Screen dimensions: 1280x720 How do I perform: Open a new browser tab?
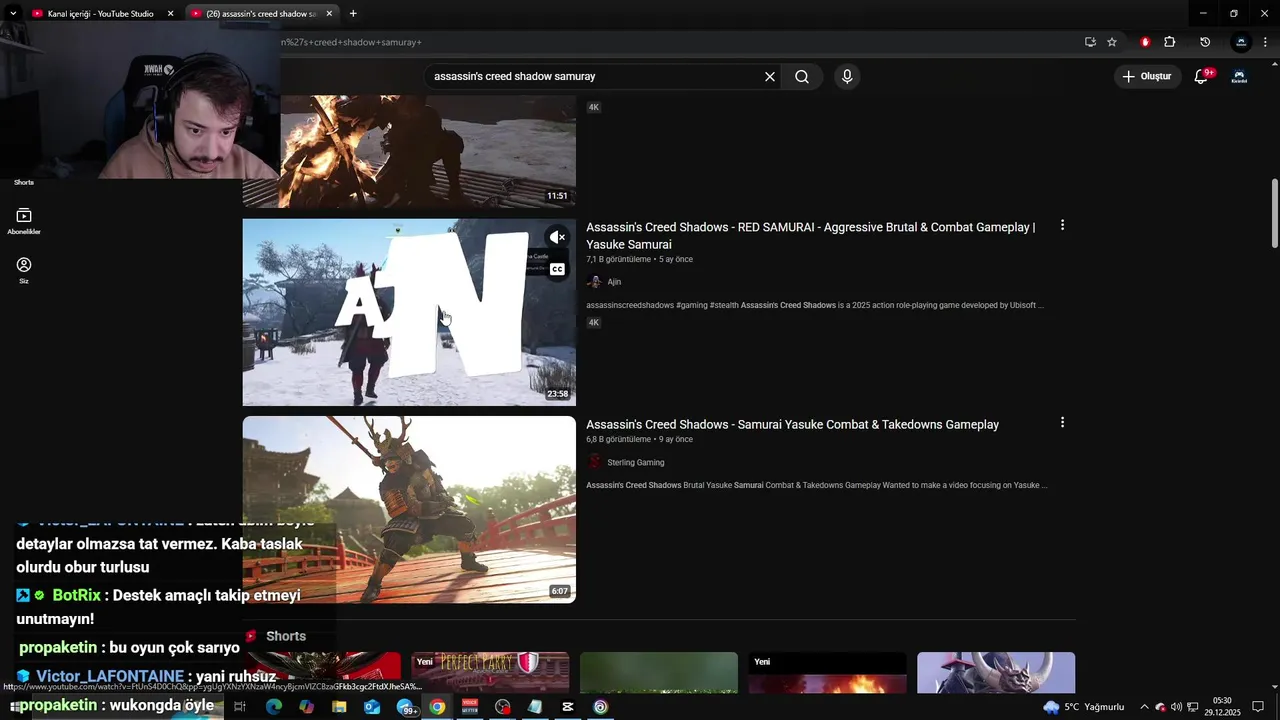click(353, 14)
